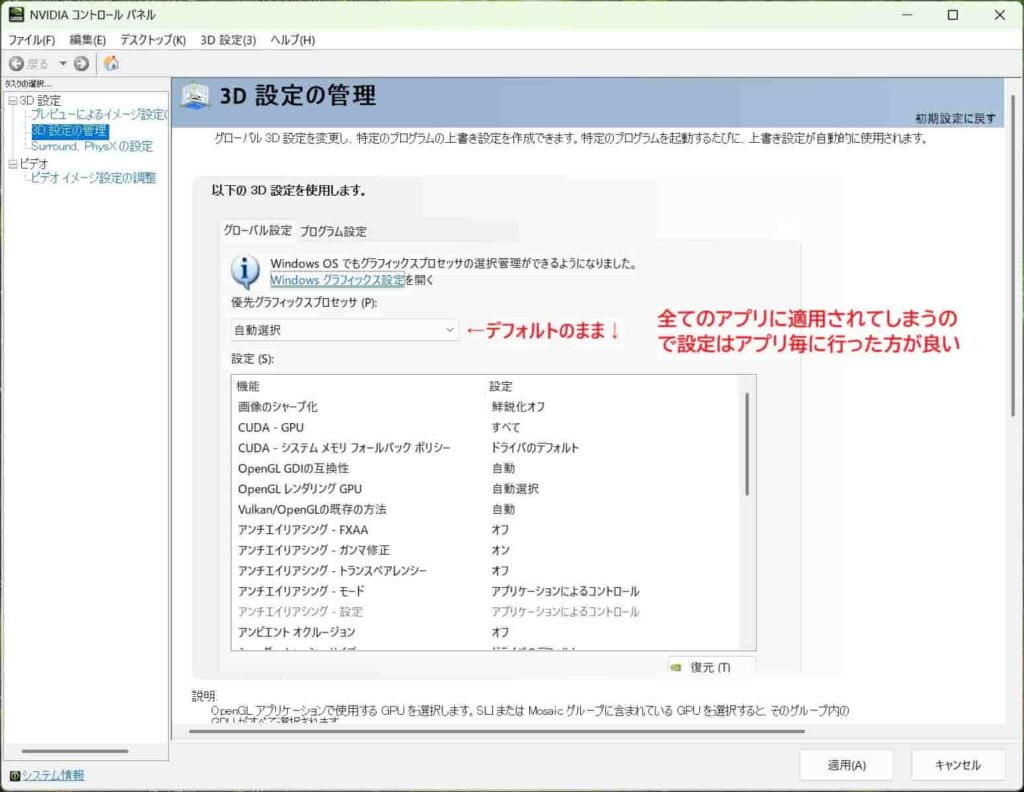
Task: Click the settings list vertical scrollbar
Action: click(x=747, y=444)
